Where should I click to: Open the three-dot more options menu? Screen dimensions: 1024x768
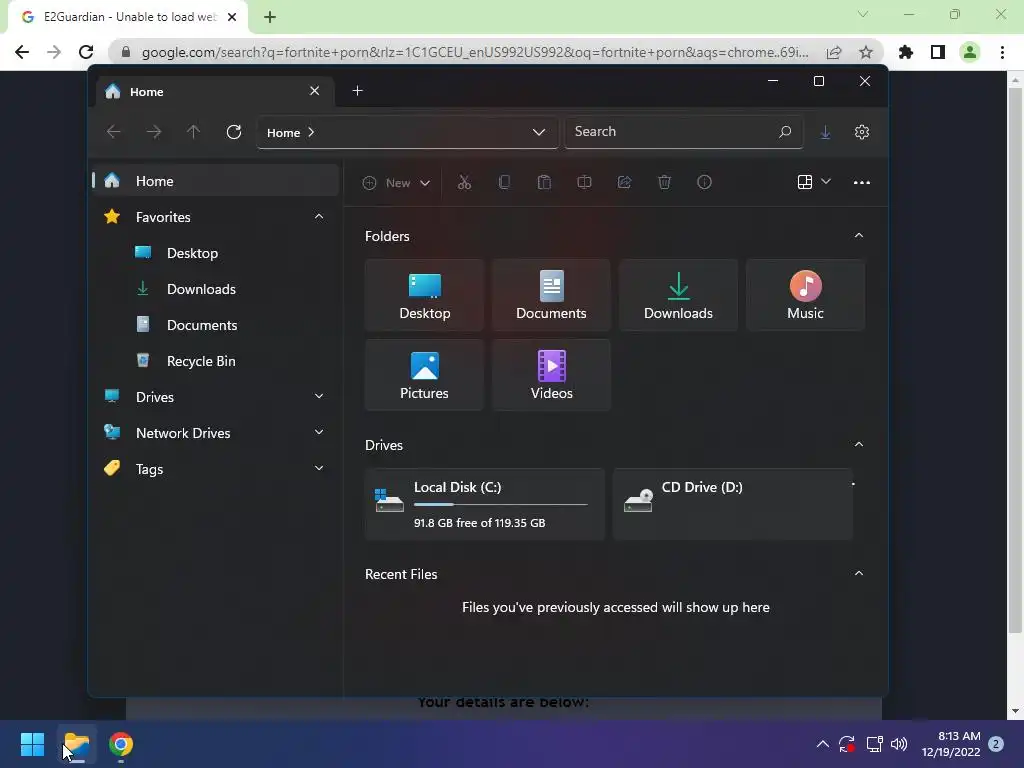click(862, 182)
